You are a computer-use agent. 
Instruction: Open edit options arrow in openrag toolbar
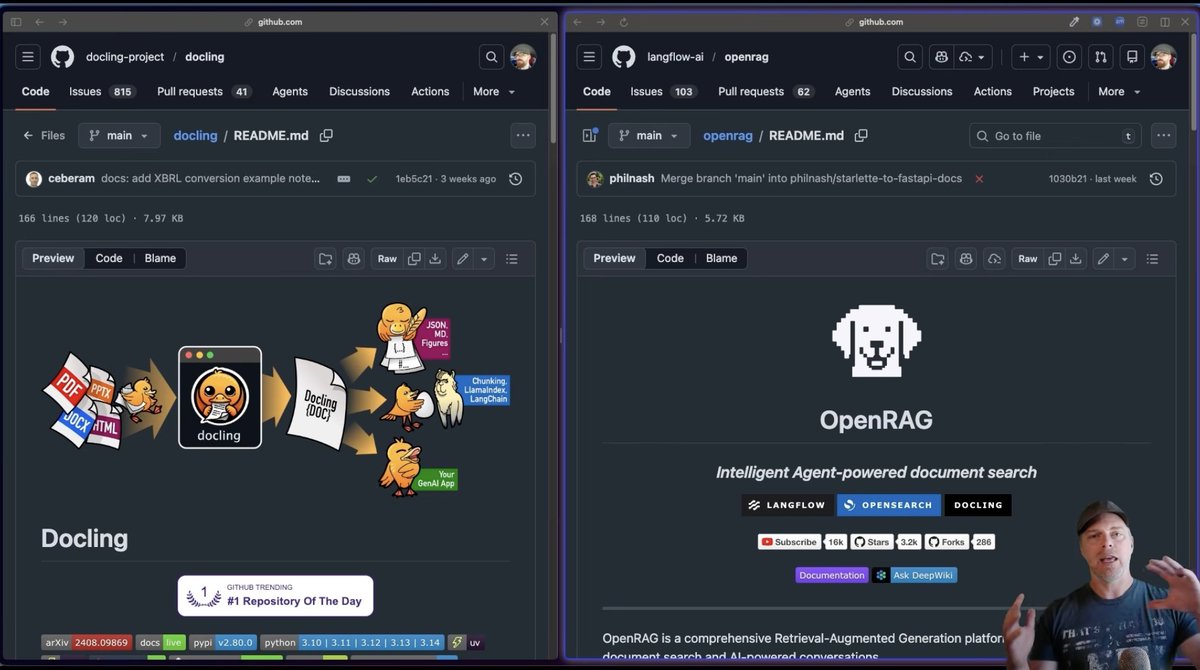pos(1124,259)
